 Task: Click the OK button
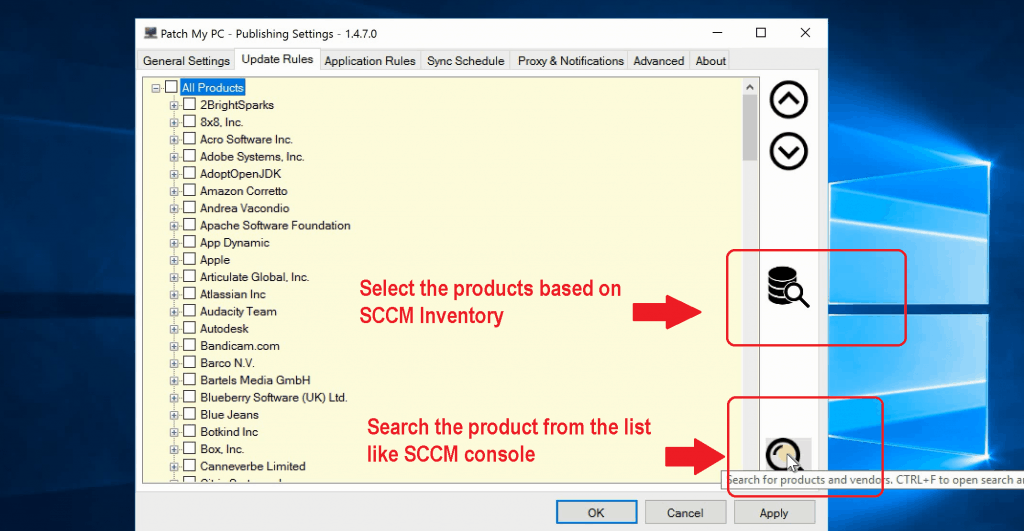pyautogui.click(x=596, y=513)
